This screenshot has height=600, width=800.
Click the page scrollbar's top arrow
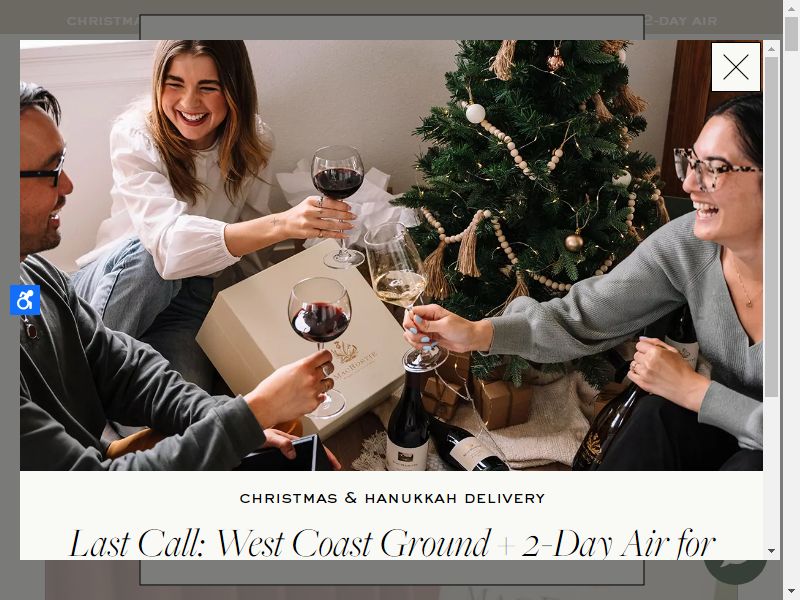(x=791, y=8)
